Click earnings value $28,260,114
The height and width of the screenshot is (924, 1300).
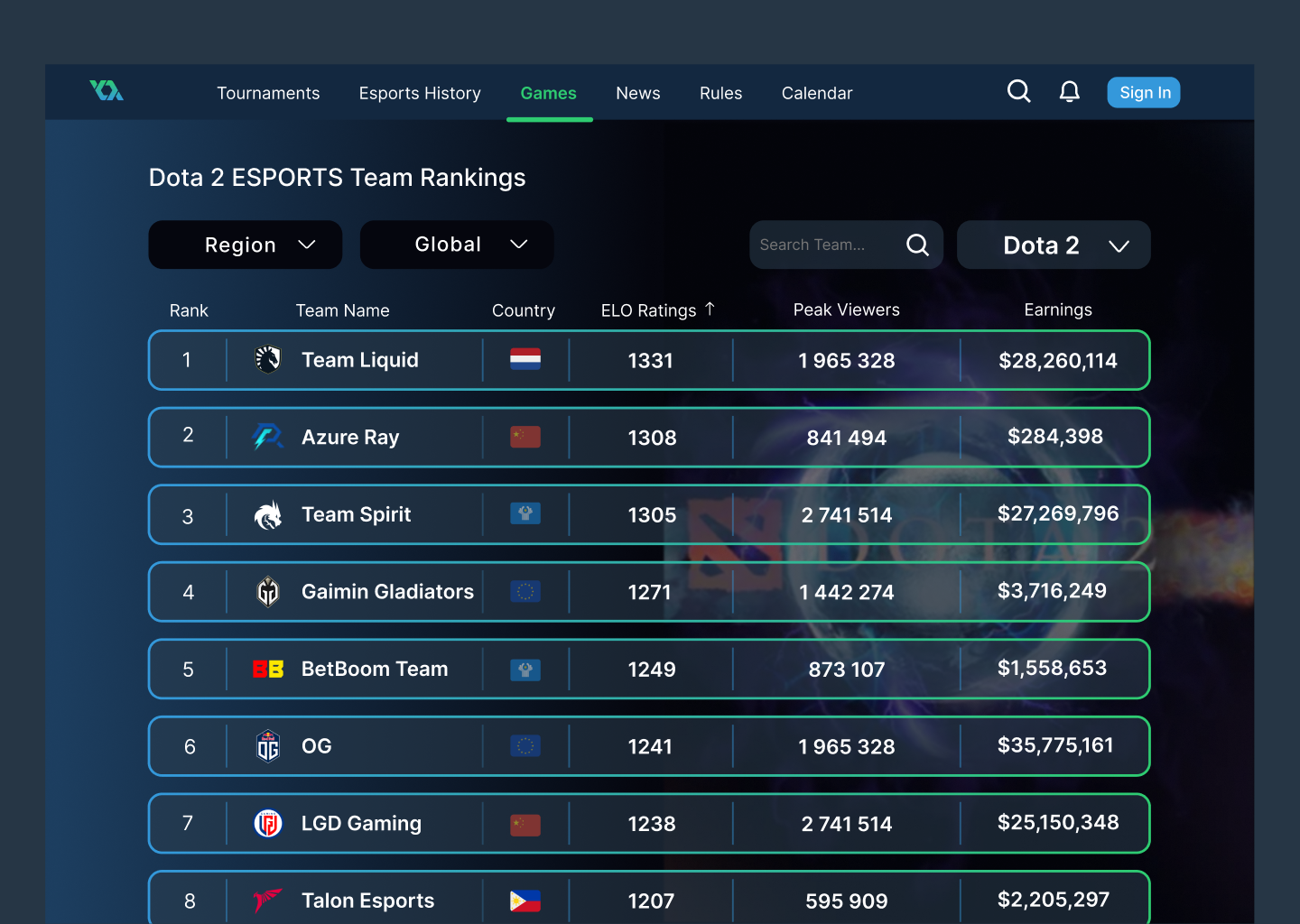(x=1058, y=360)
